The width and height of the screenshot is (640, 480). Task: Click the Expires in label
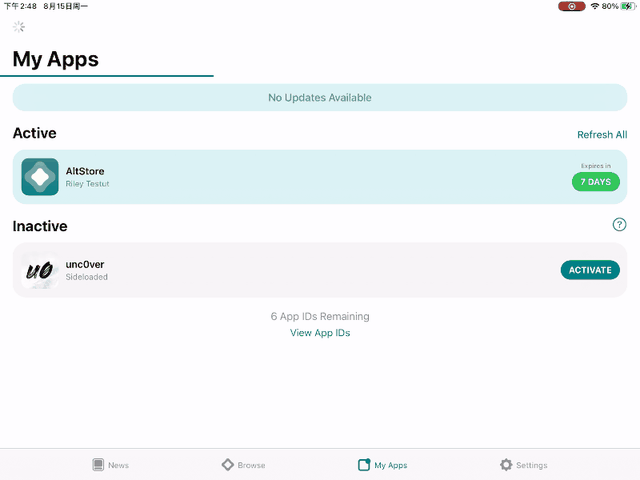(x=596, y=166)
